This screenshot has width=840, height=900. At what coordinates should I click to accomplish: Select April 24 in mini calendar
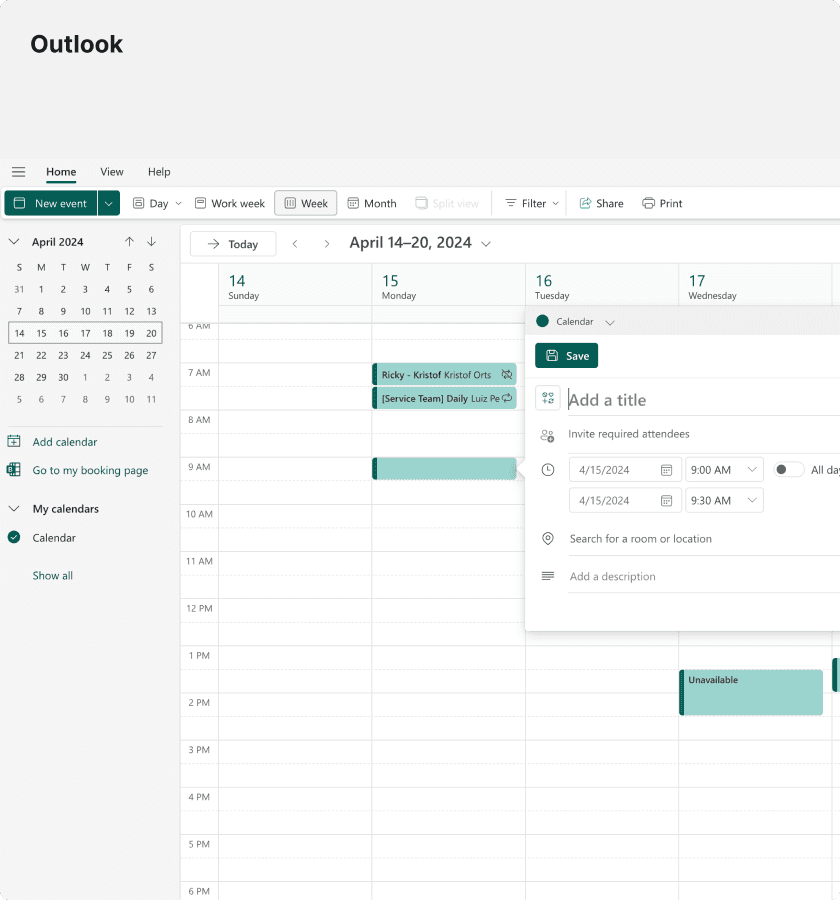85,355
